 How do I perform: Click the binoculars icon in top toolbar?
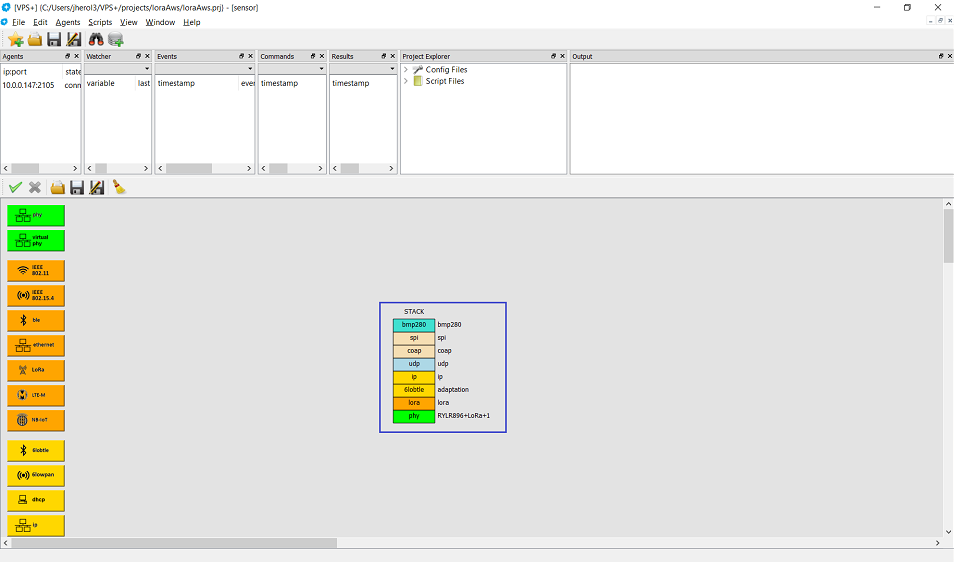(x=97, y=39)
